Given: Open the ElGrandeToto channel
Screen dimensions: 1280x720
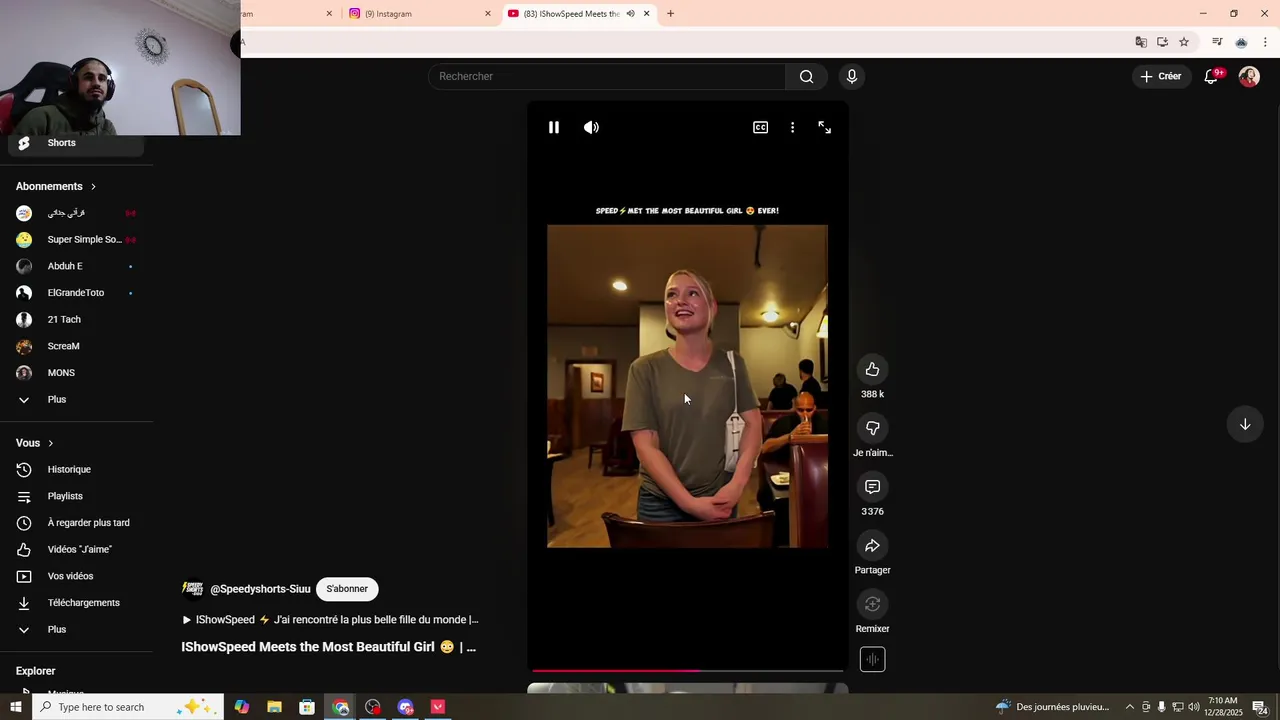Looking at the screenshot, I should pos(76,293).
